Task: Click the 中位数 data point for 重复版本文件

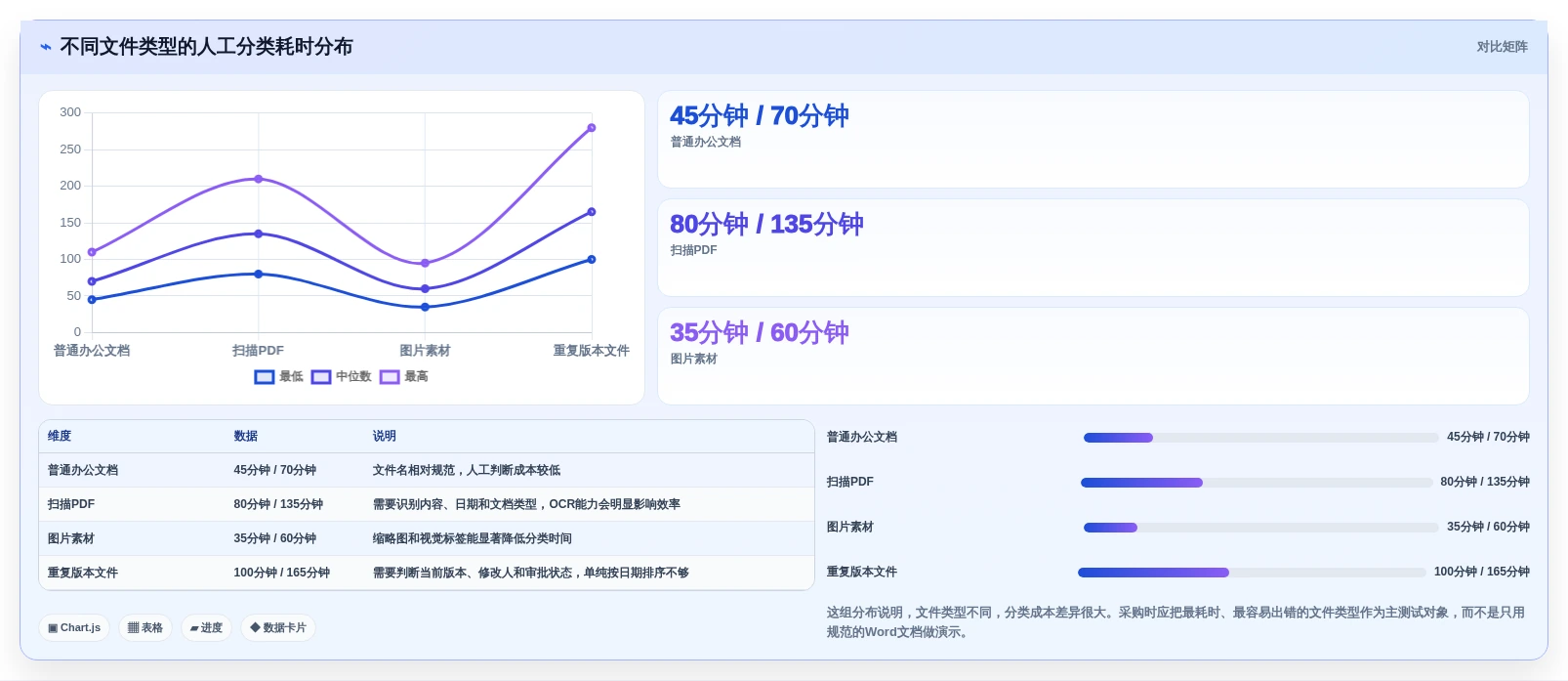Action: (x=592, y=212)
